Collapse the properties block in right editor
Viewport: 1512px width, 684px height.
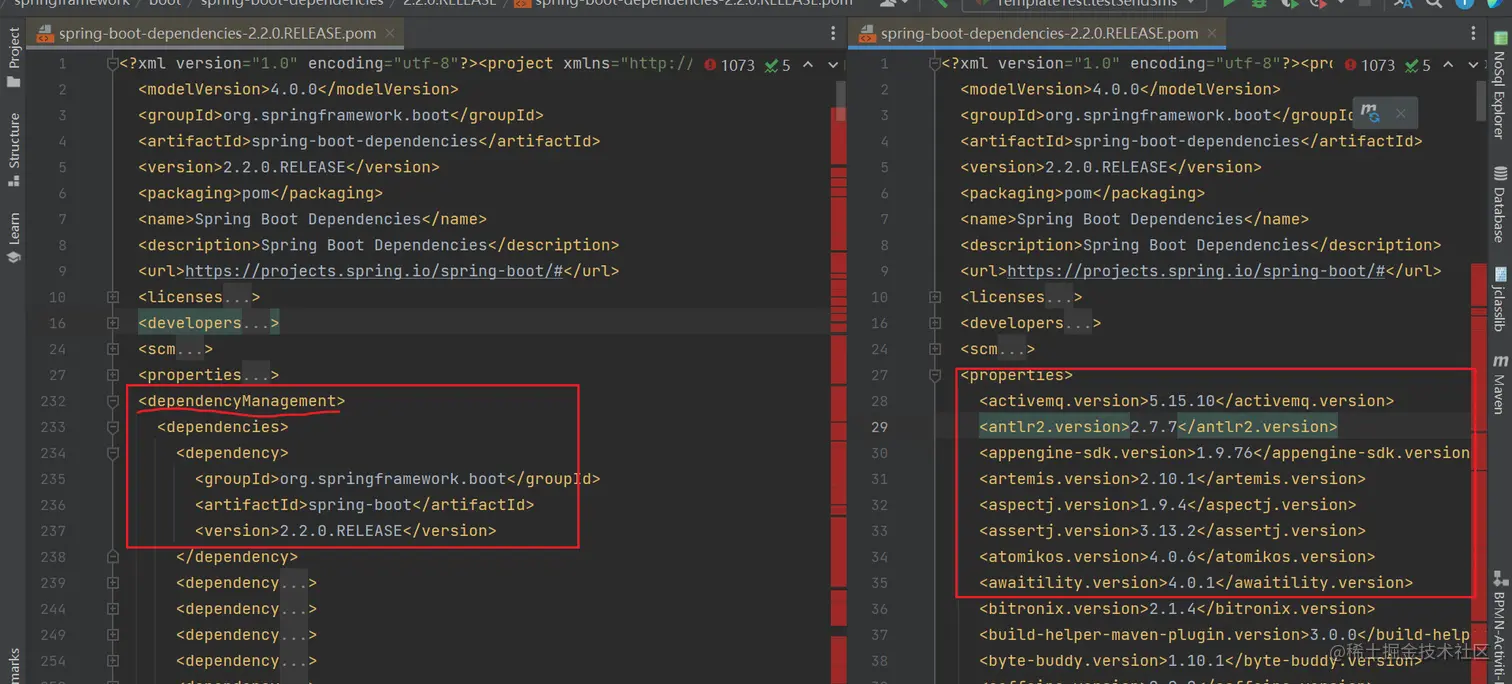pyautogui.click(x=935, y=375)
